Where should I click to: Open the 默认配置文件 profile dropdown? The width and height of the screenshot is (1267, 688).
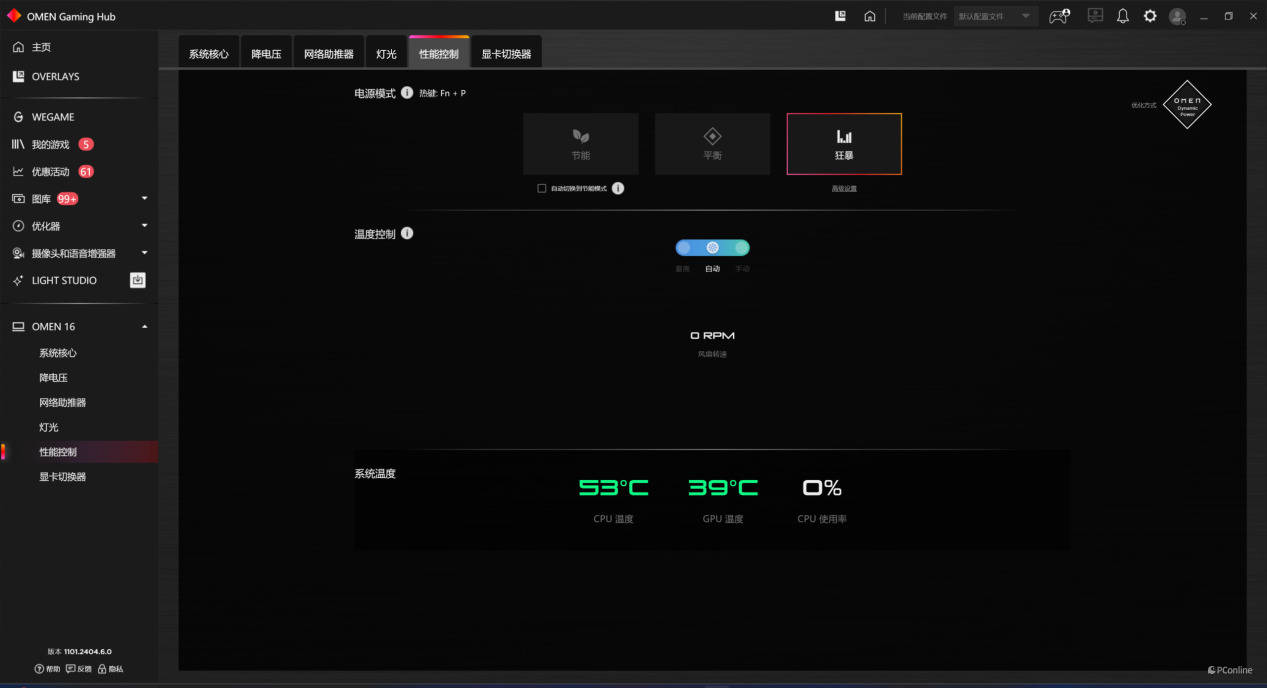click(x=995, y=16)
